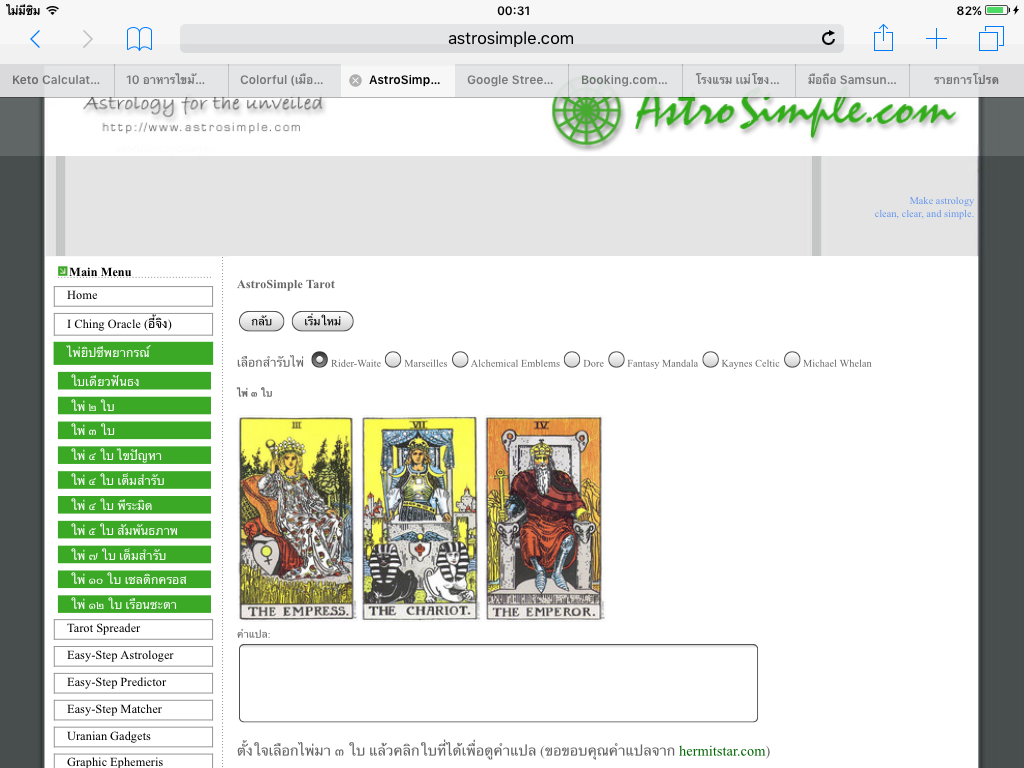Viewport: 1024px width, 768px height.
Task: Open ไพ่ยิปซีพยากรณ์ menu item
Action: (x=133, y=353)
